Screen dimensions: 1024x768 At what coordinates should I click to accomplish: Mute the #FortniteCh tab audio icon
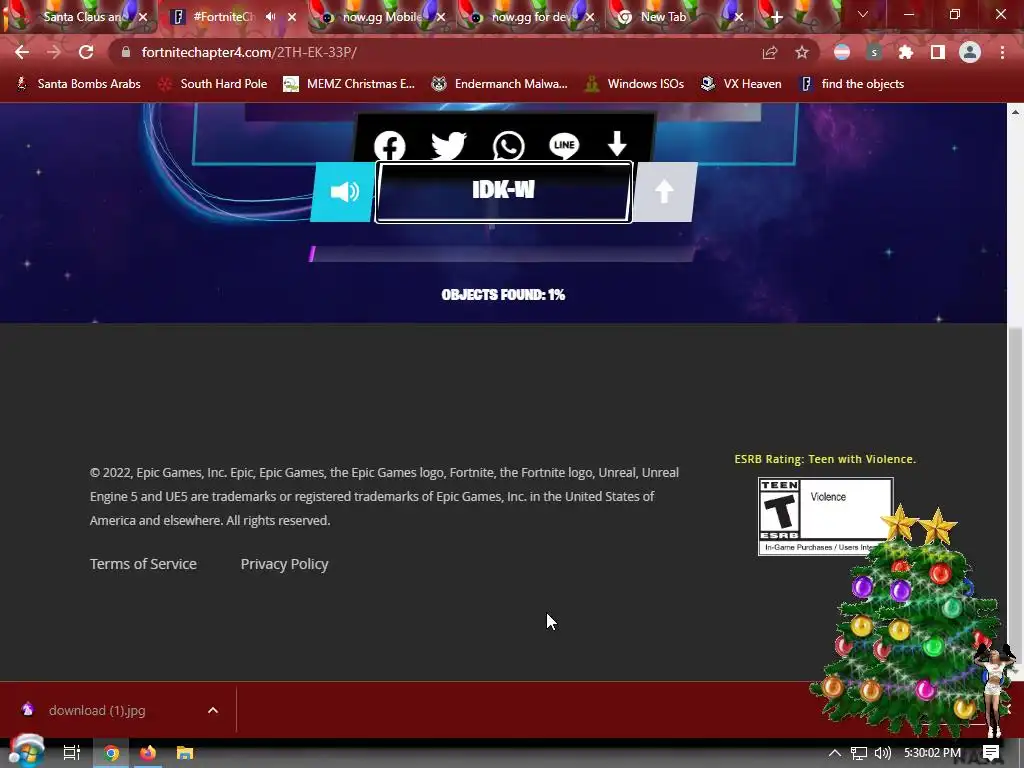[270, 17]
